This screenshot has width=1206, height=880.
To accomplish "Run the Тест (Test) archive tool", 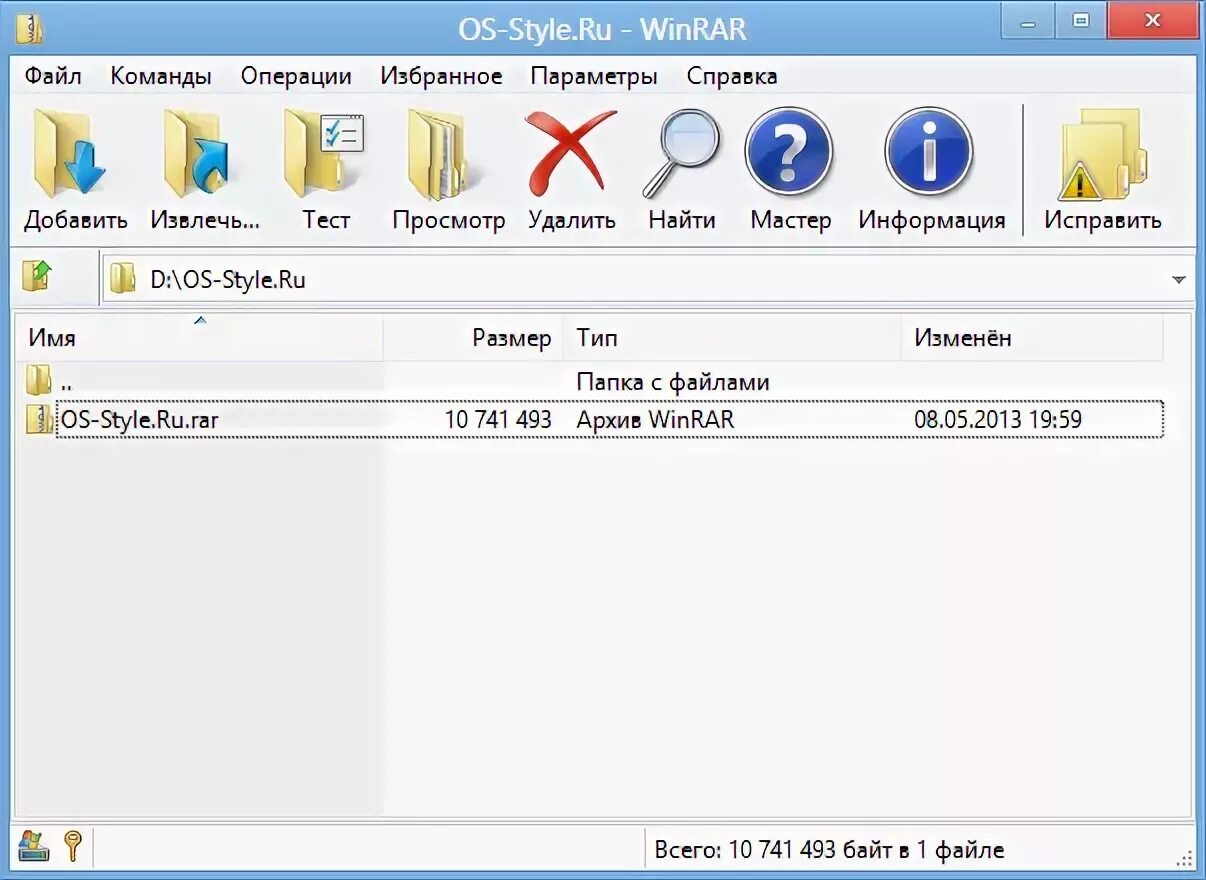I will (x=324, y=155).
